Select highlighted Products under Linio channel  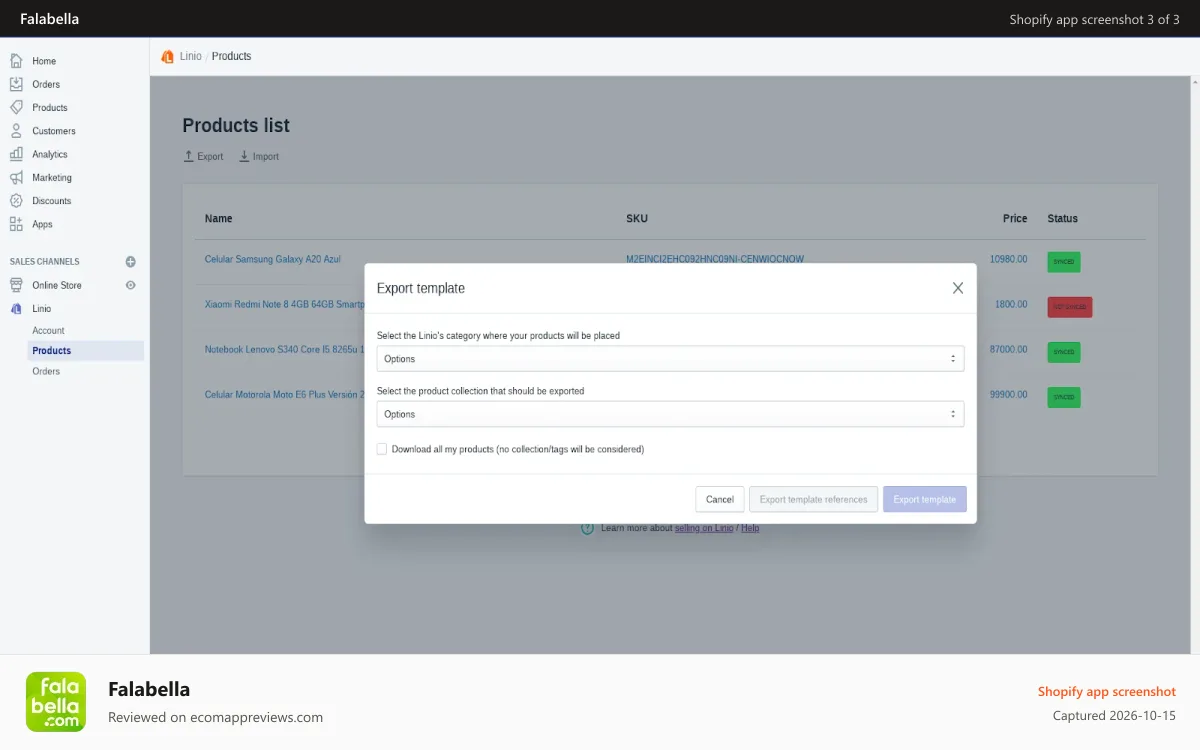[x=85, y=351]
